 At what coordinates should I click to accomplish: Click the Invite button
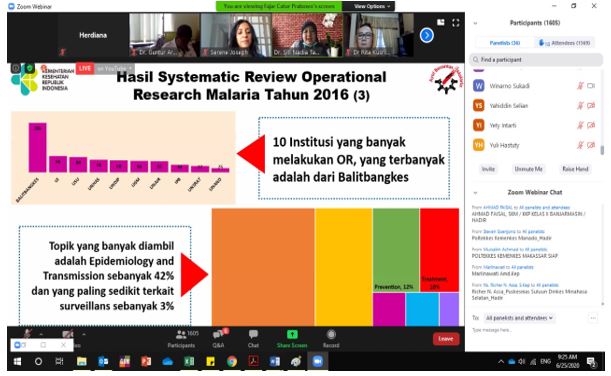pyautogui.click(x=488, y=169)
